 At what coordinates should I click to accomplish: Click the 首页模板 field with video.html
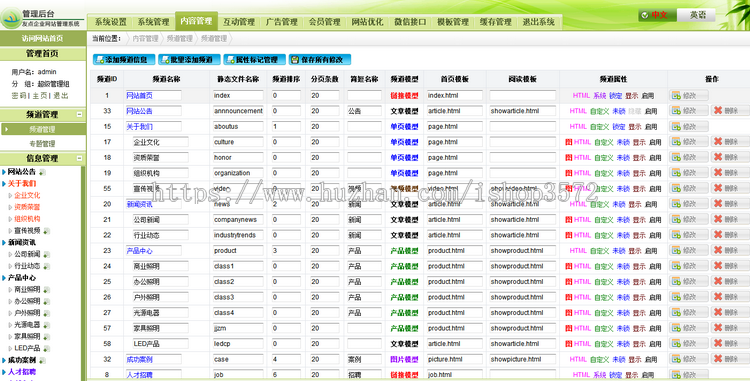point(454,188)
